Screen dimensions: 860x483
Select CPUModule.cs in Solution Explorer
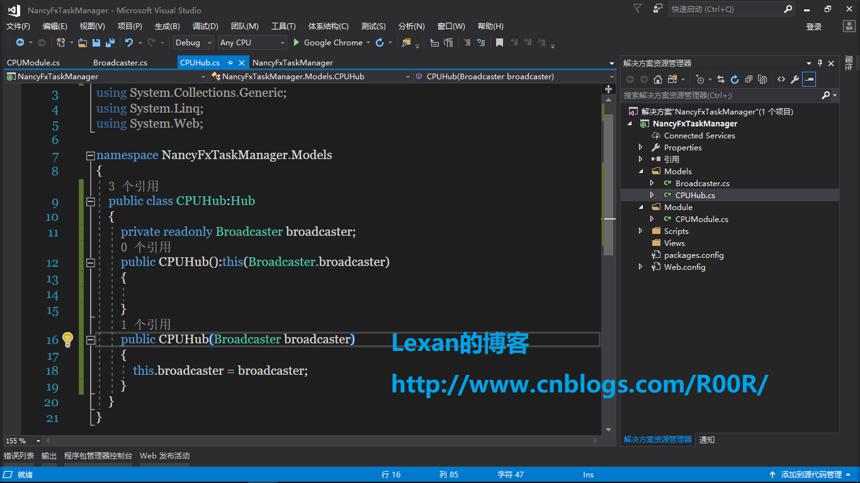click(x=701, y=219)
